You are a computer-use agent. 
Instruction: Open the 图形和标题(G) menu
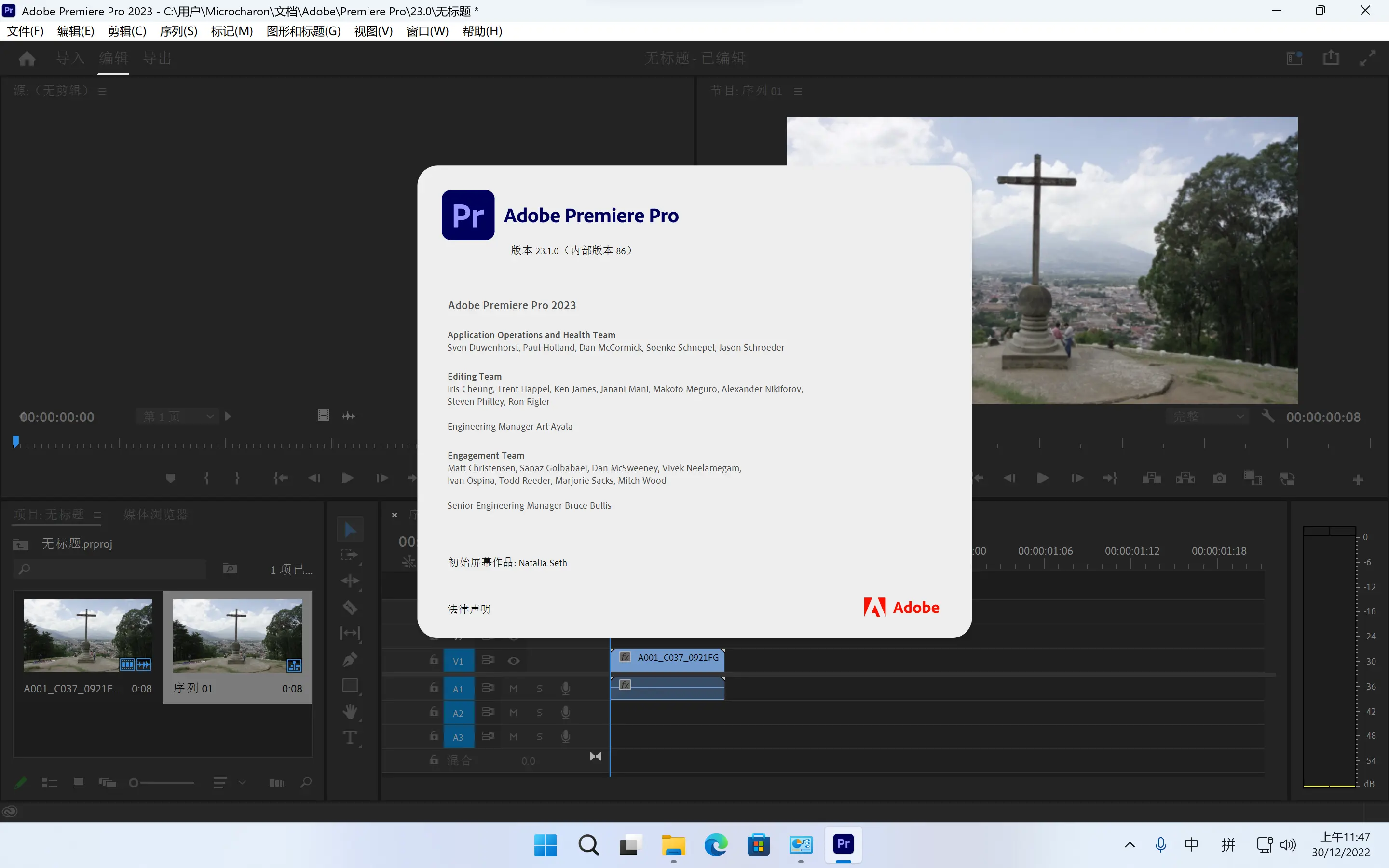[304, 31]
